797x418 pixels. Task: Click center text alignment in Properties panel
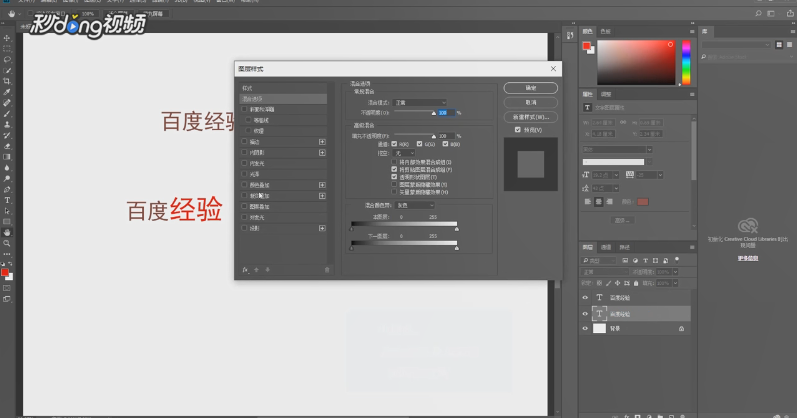pyautogui.click(x=599, y=202)
